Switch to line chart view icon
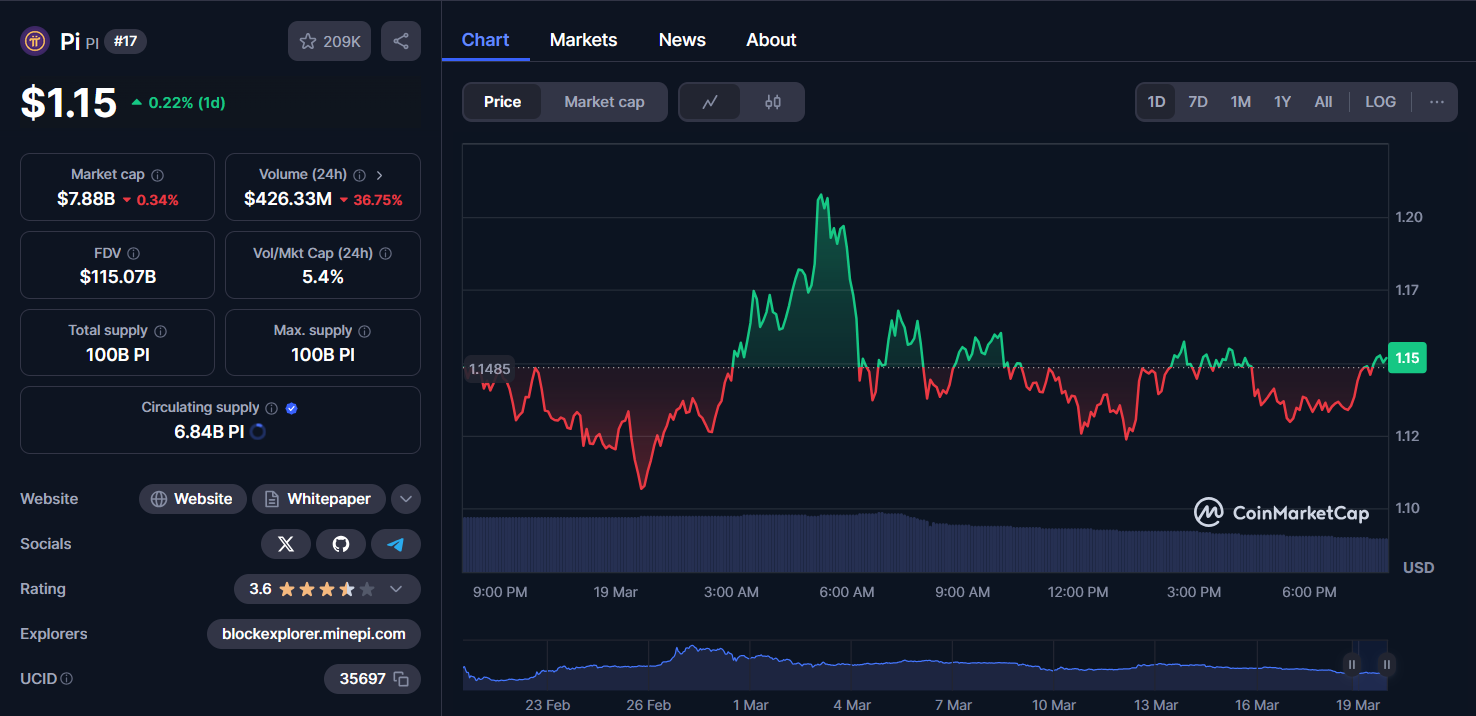1476x716 pixels. pos(710,102)
